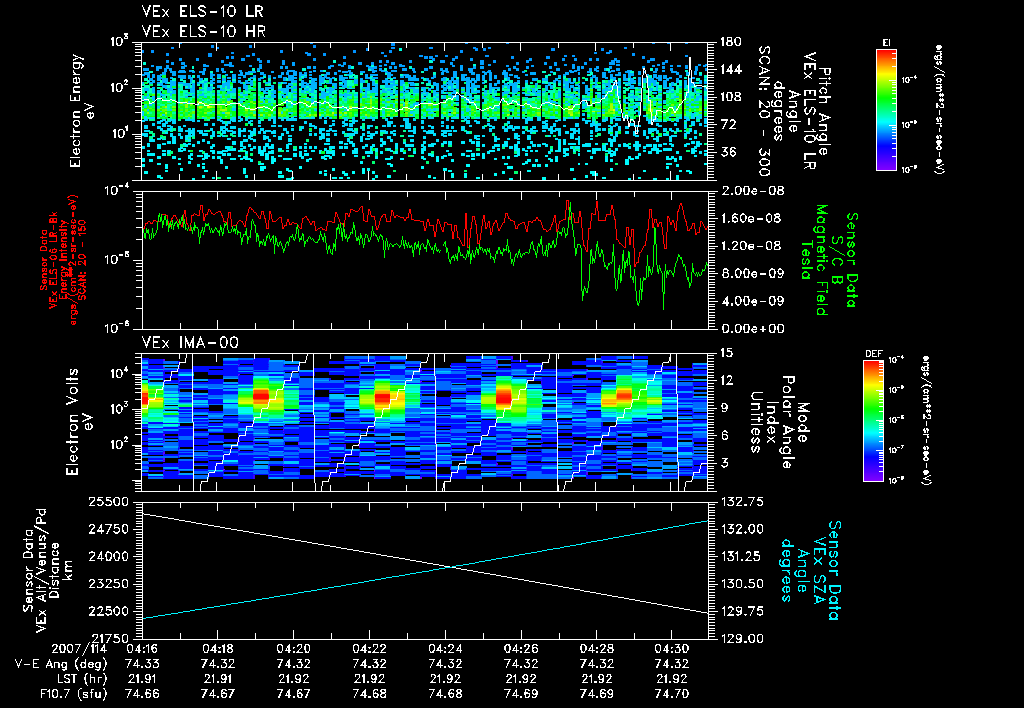Click the 'SCAN: 20 - 300' text
Screen dimensions: 1024x708
click(763, 111)
